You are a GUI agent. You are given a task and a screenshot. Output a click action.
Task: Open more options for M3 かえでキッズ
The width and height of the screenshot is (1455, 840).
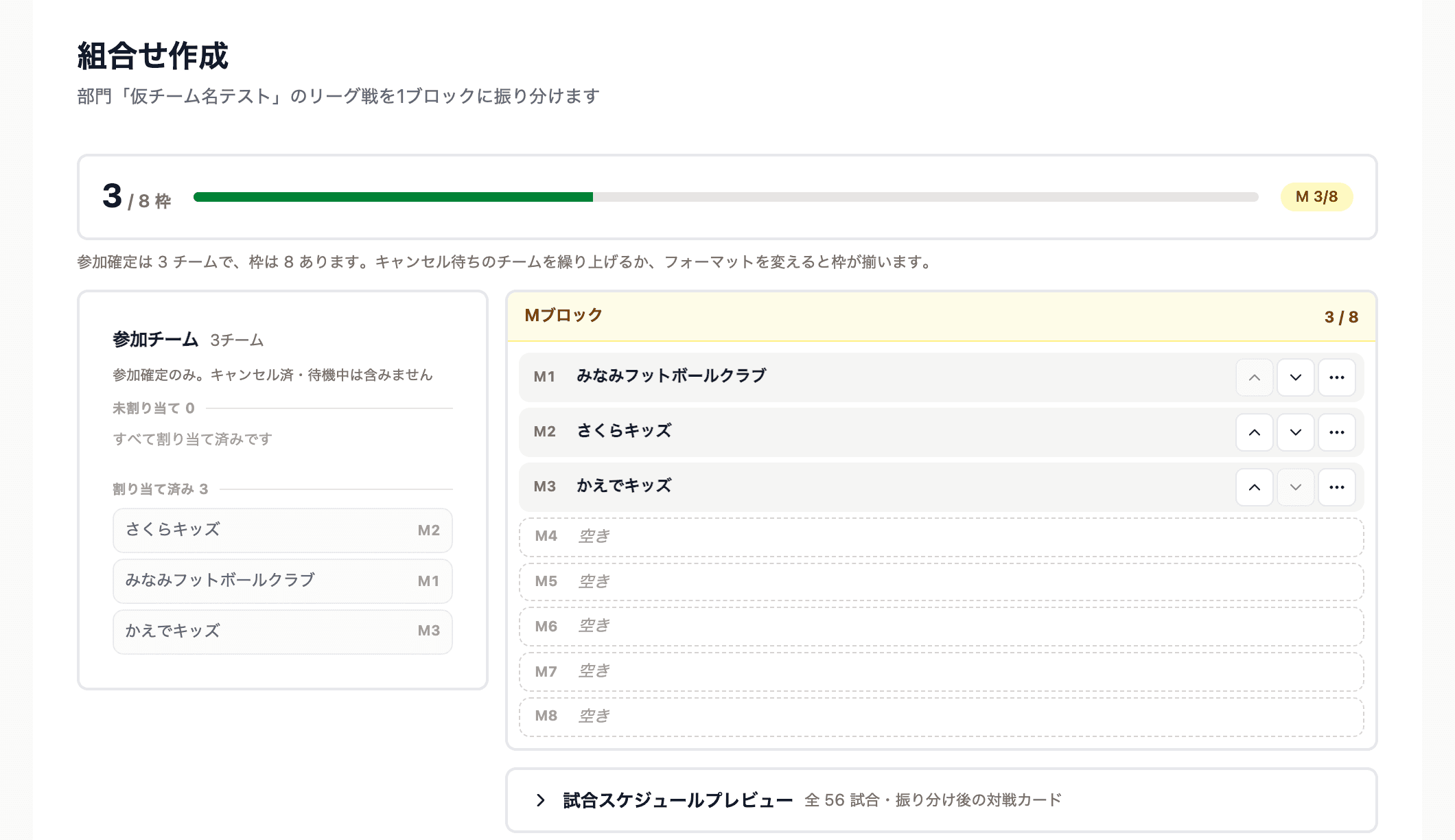pos(1337,487)
